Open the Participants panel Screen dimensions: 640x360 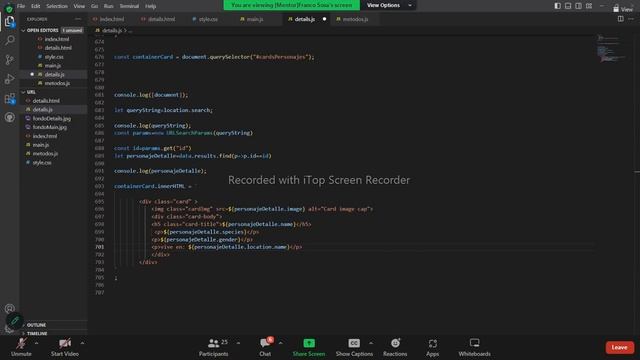tap(213, 347)
